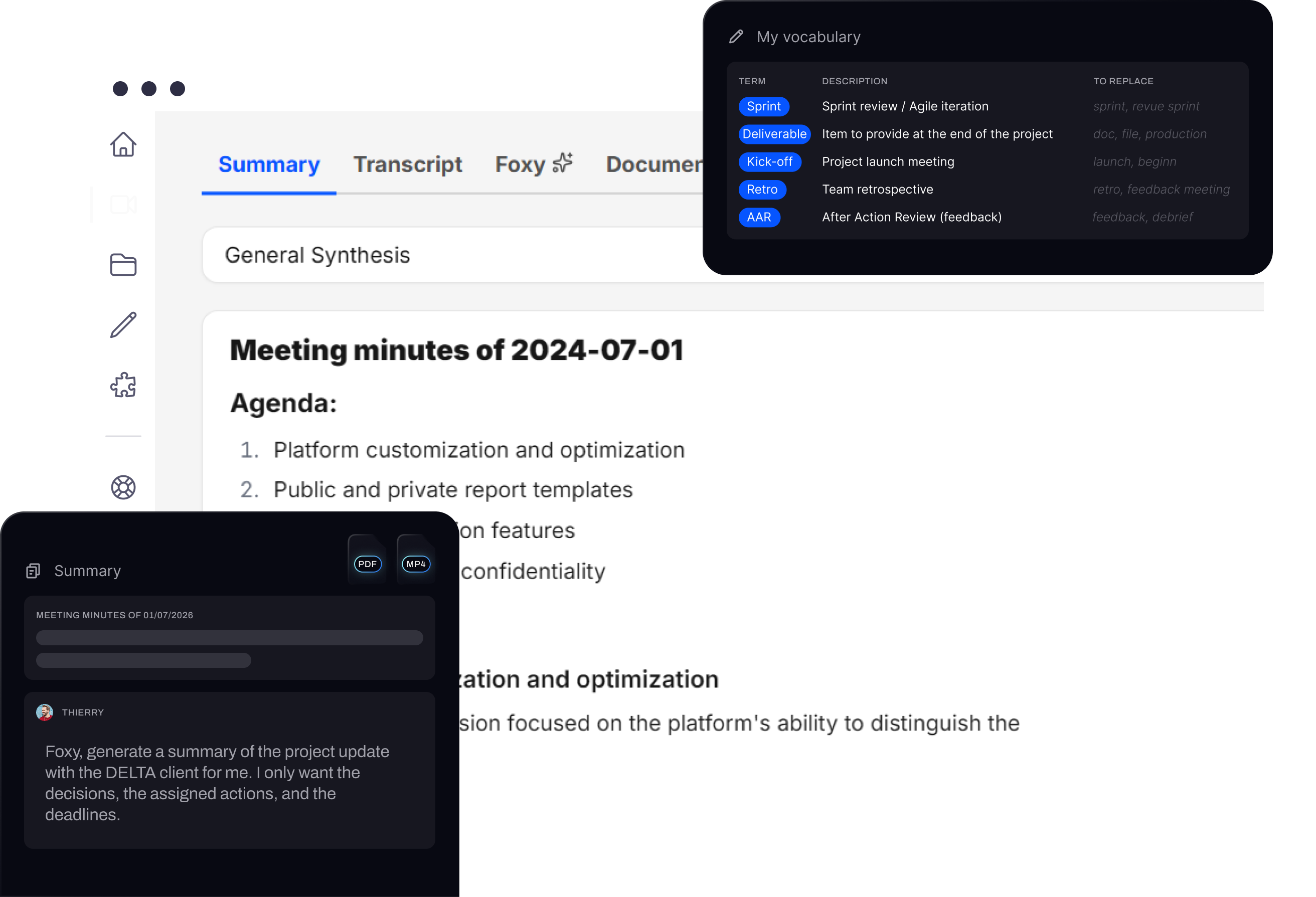Switch to the Summary tab
Viewport: 1316px width, 897px height.
tap(269, 164)
